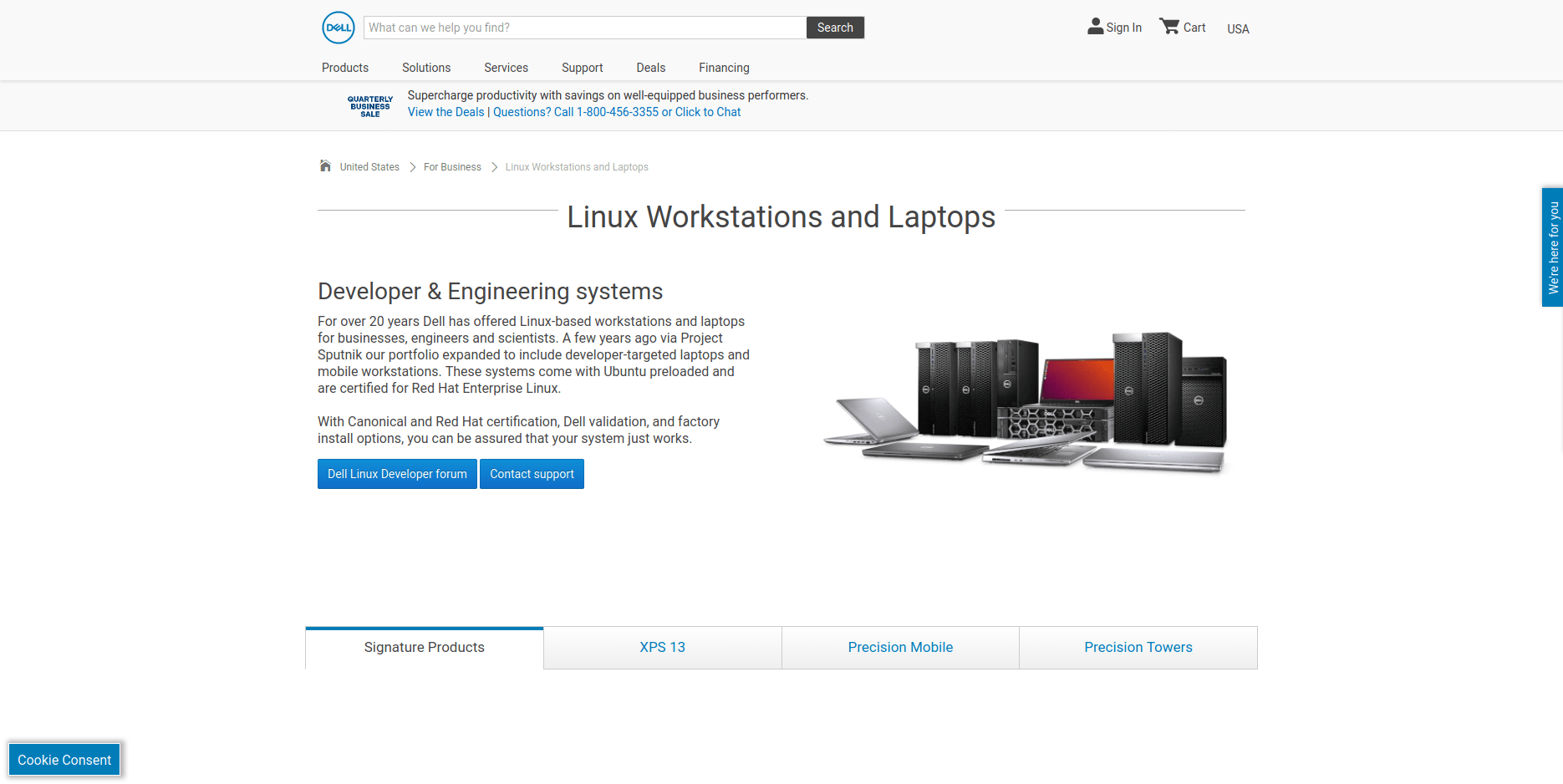Click the Contact support button
Image resolution: width=1563 pixels, height=784 pixels.
pos(532,474)
